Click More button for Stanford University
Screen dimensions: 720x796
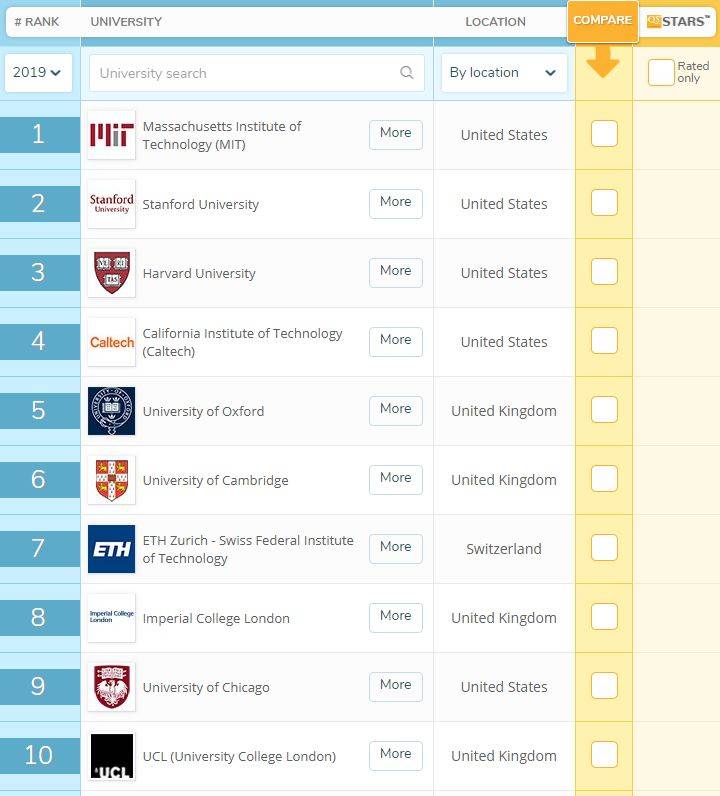395,203
